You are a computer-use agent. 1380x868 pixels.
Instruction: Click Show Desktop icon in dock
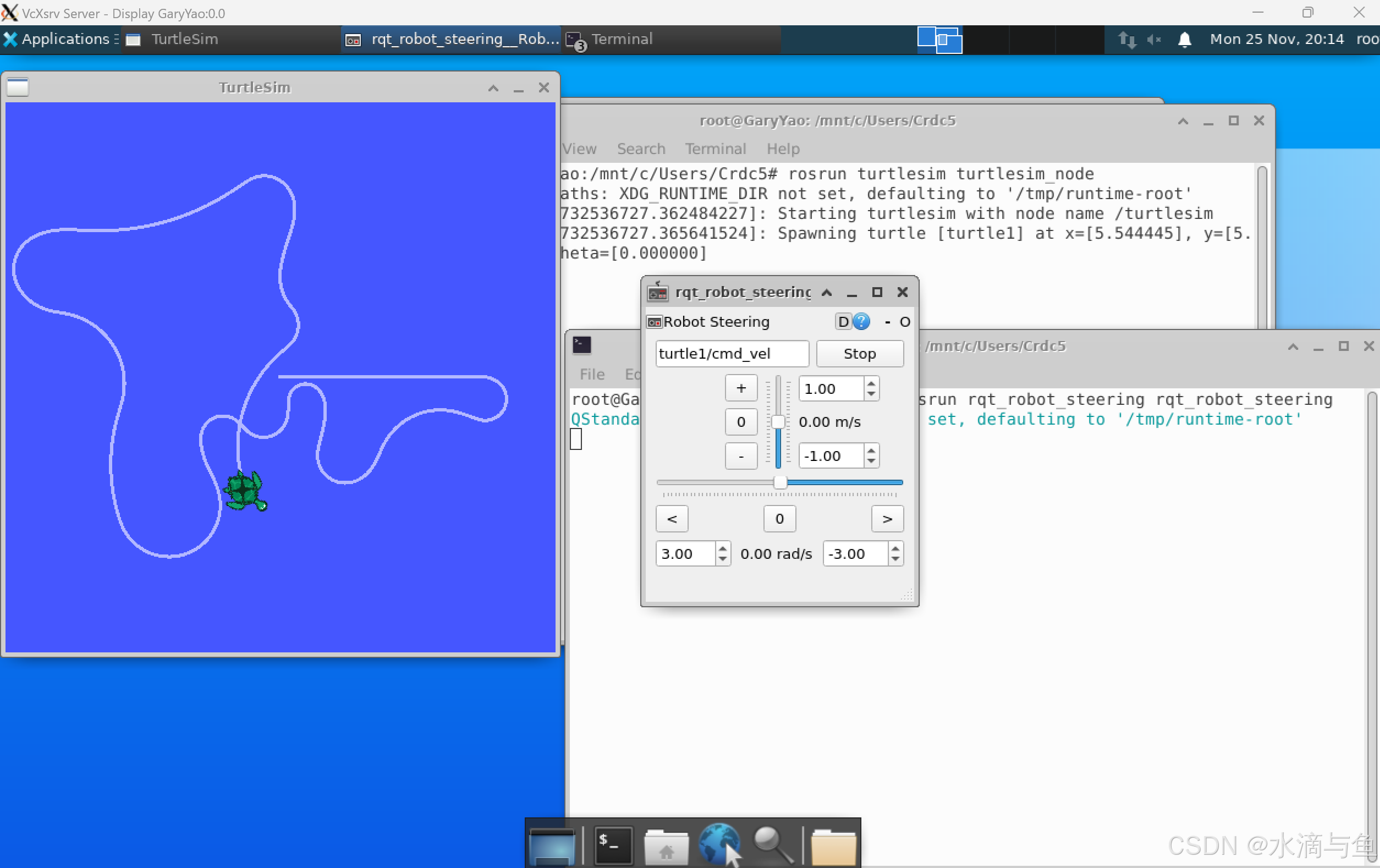tap(551, 846)
